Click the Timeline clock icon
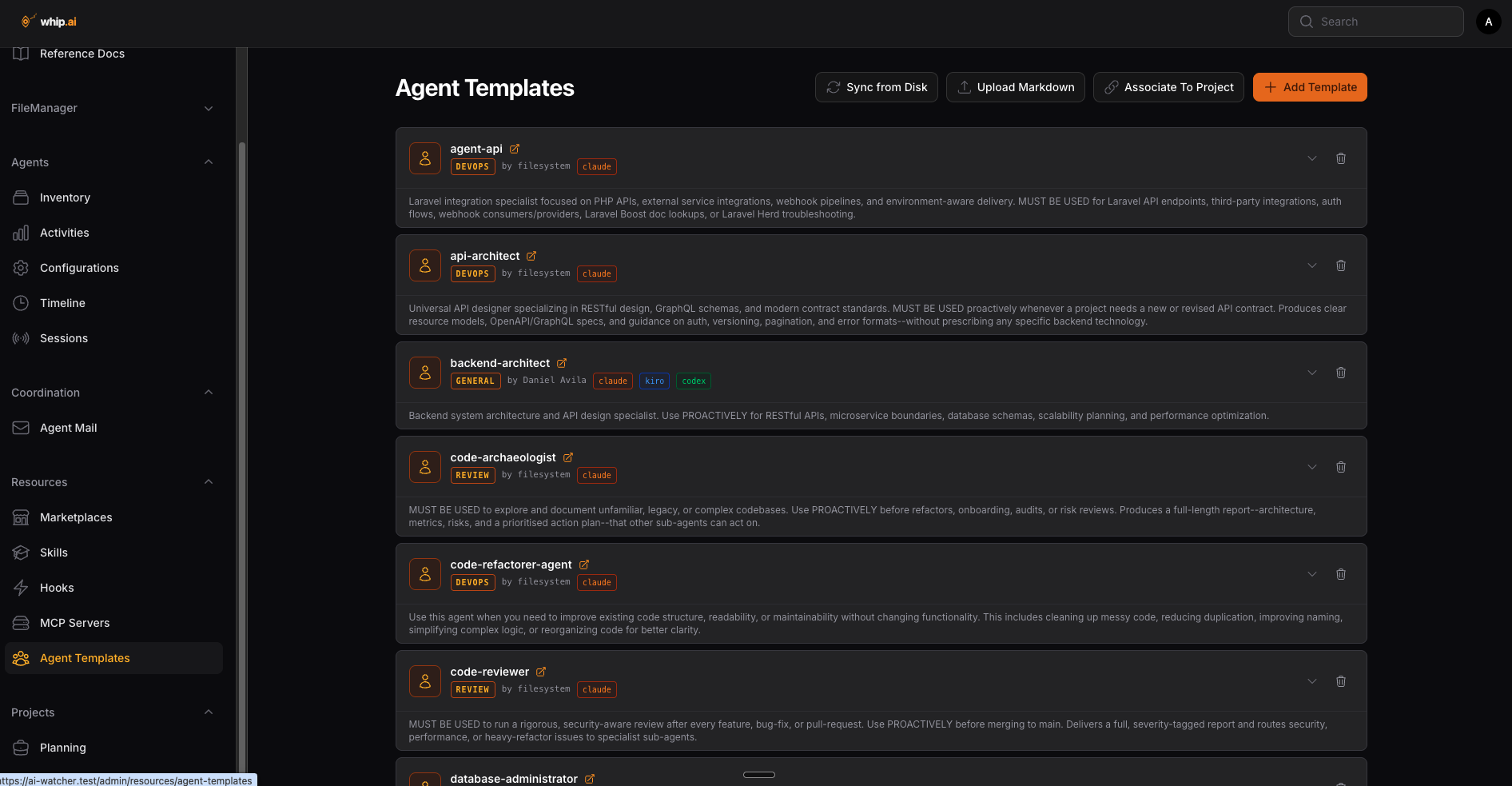Image resolution: width=1512 pixels, height=786 pixels. coord(21,303)
